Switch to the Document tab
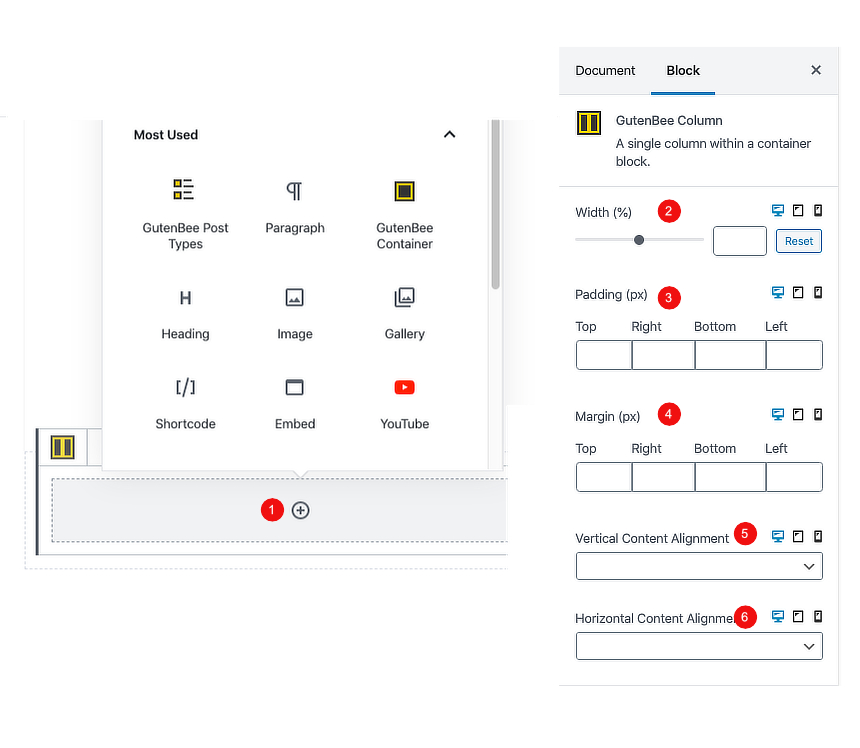Image resolution: width=860 pixels, height=748 pixels. pyautogui.click(x=605, y=70)
